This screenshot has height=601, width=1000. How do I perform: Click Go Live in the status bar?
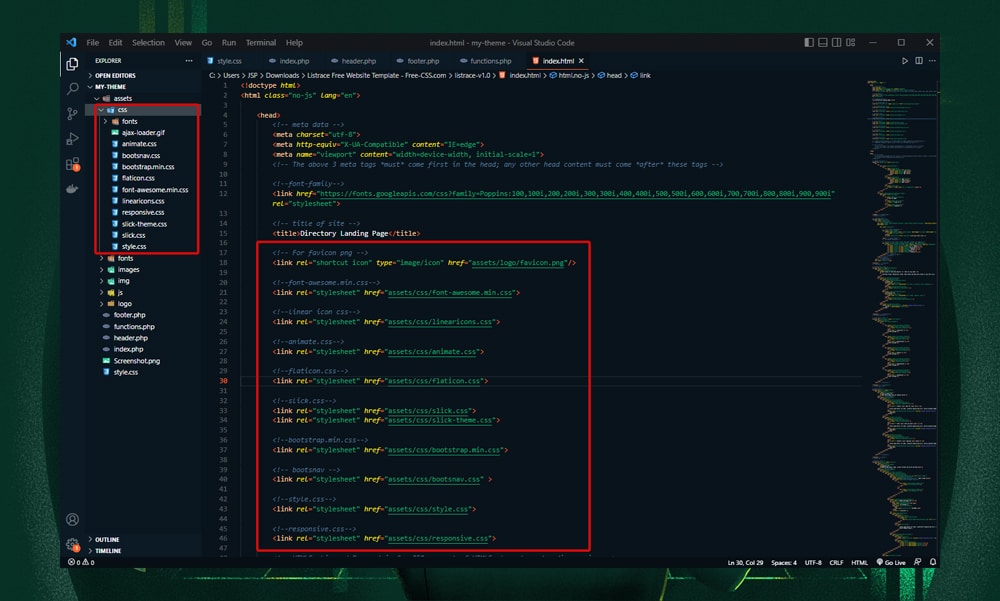click(x=893, y=562)
